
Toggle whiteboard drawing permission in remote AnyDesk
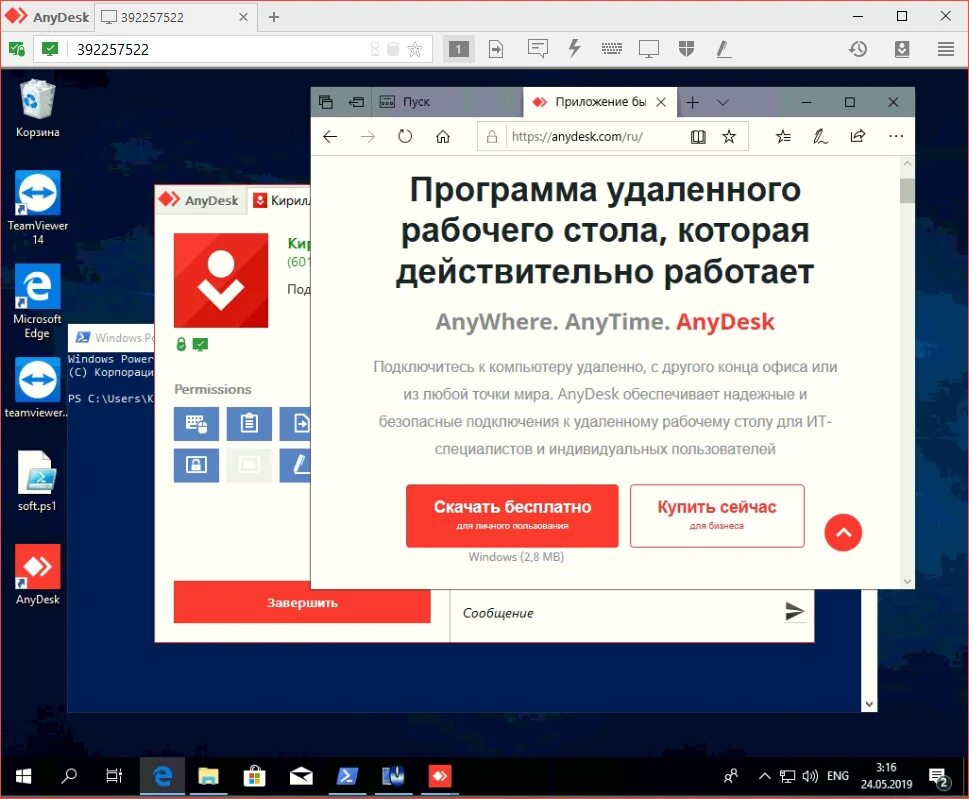(x=295, y=465)
